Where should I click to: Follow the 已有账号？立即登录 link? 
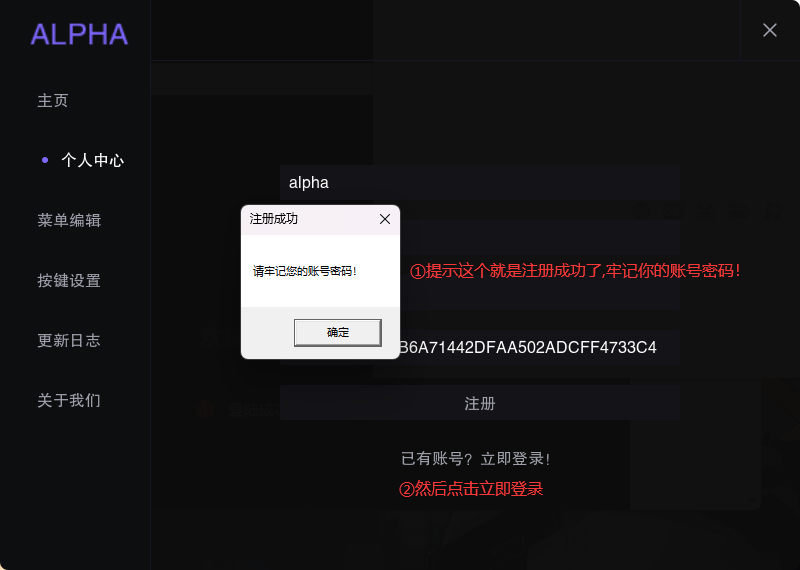click(x=476, y=459)
